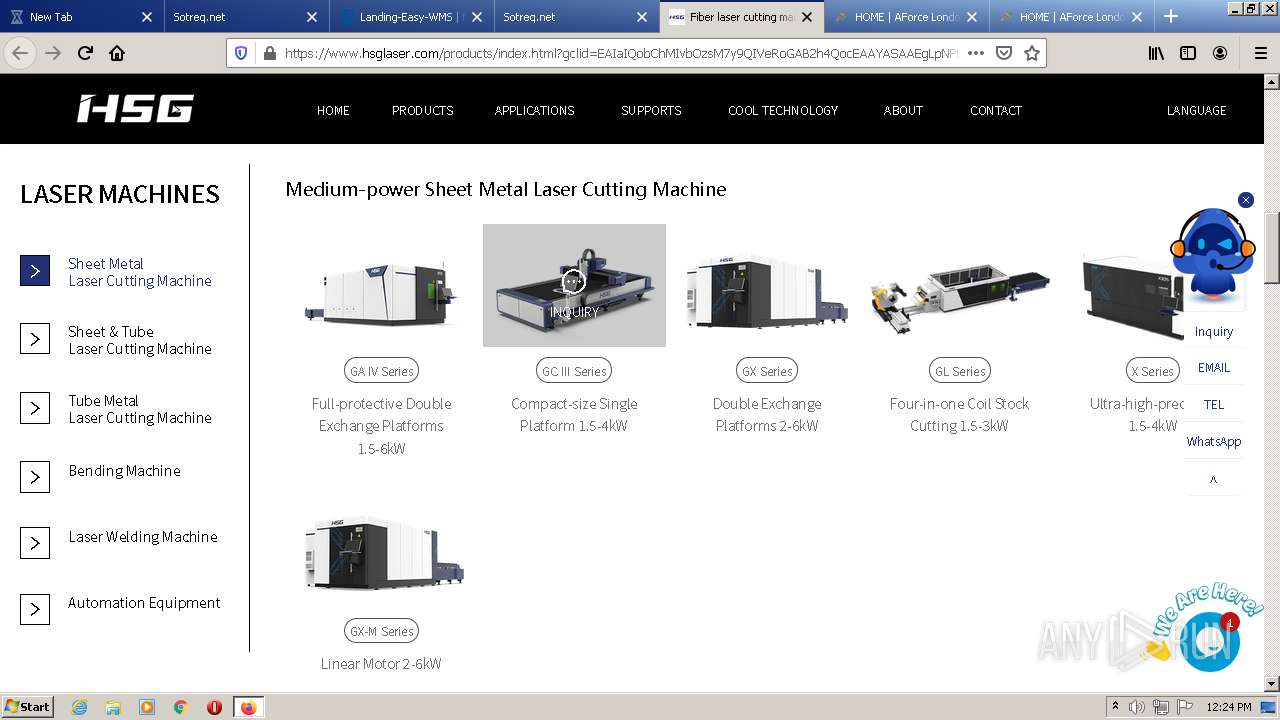
Task: Click WhatsApp in side panel
Action: (1213, 441)
